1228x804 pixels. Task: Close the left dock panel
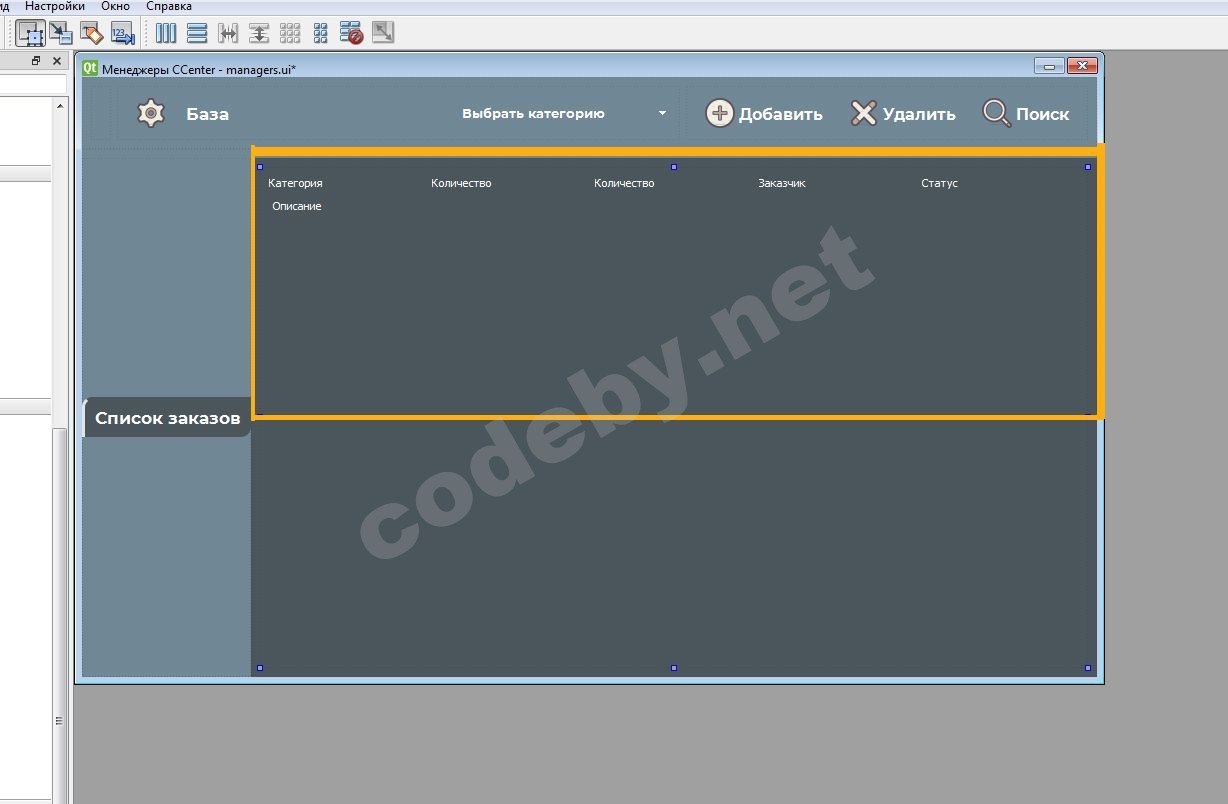(57, 61)
